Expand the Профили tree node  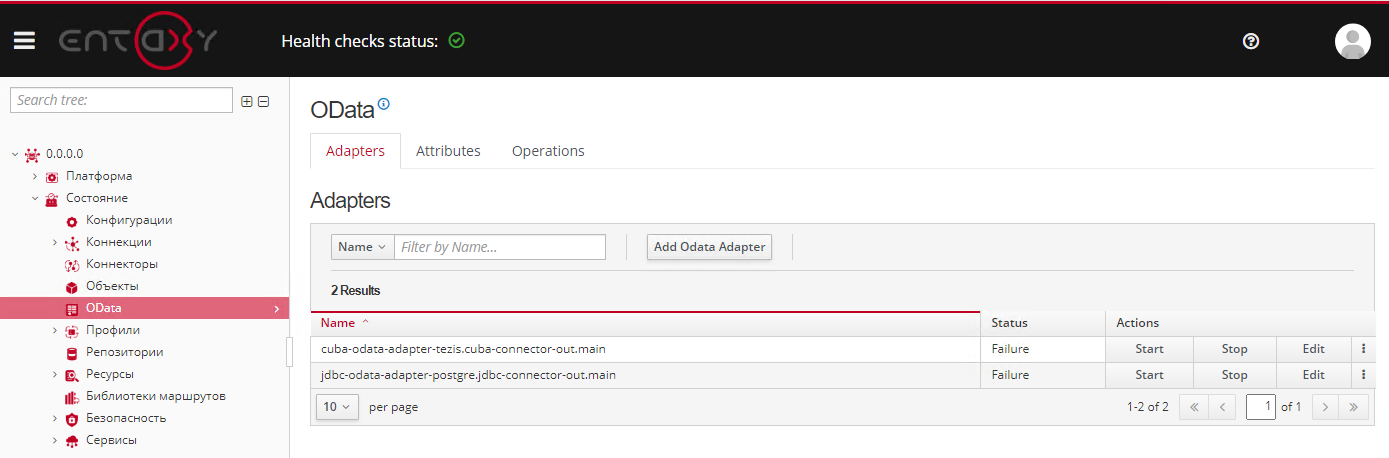55,330
